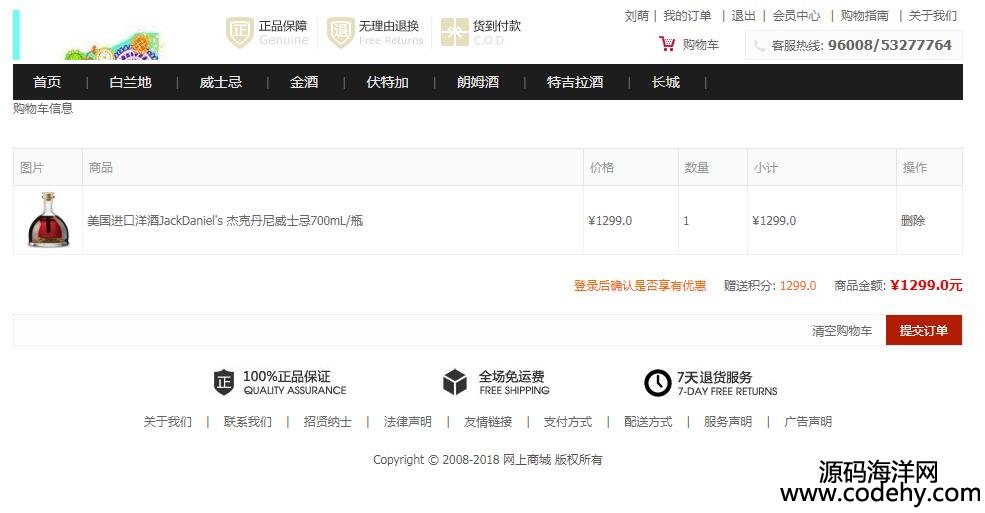Click the 货到付款 C.O.D gift icon
Image resolution: width=985 pixels, height=513 pixels.
(454, 32)
